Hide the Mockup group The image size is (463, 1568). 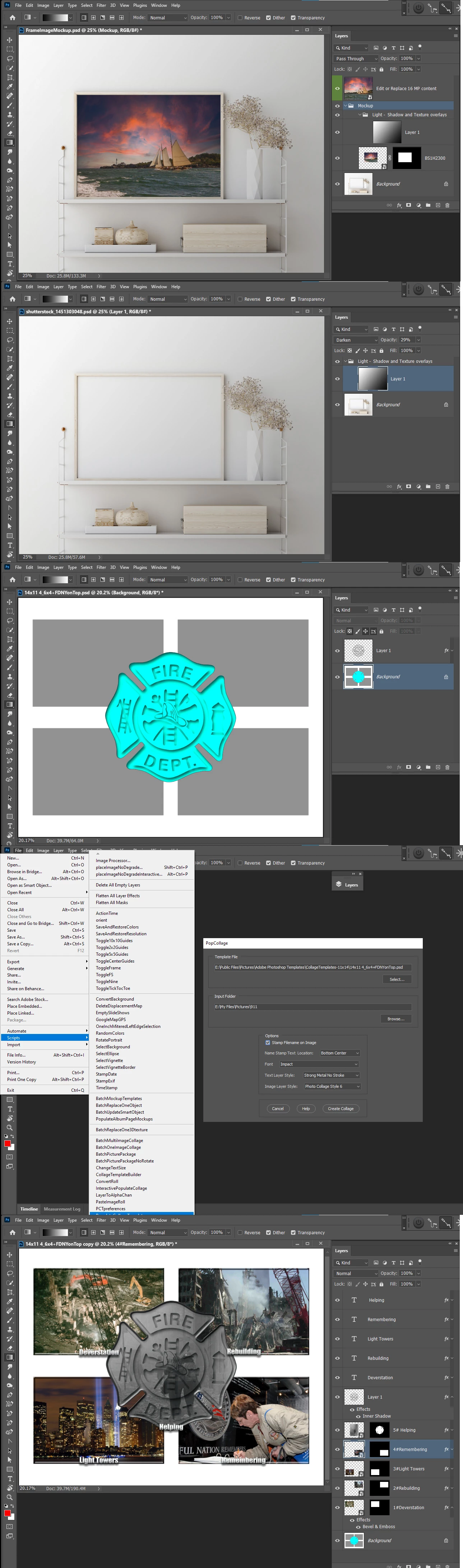pos(338,106)
